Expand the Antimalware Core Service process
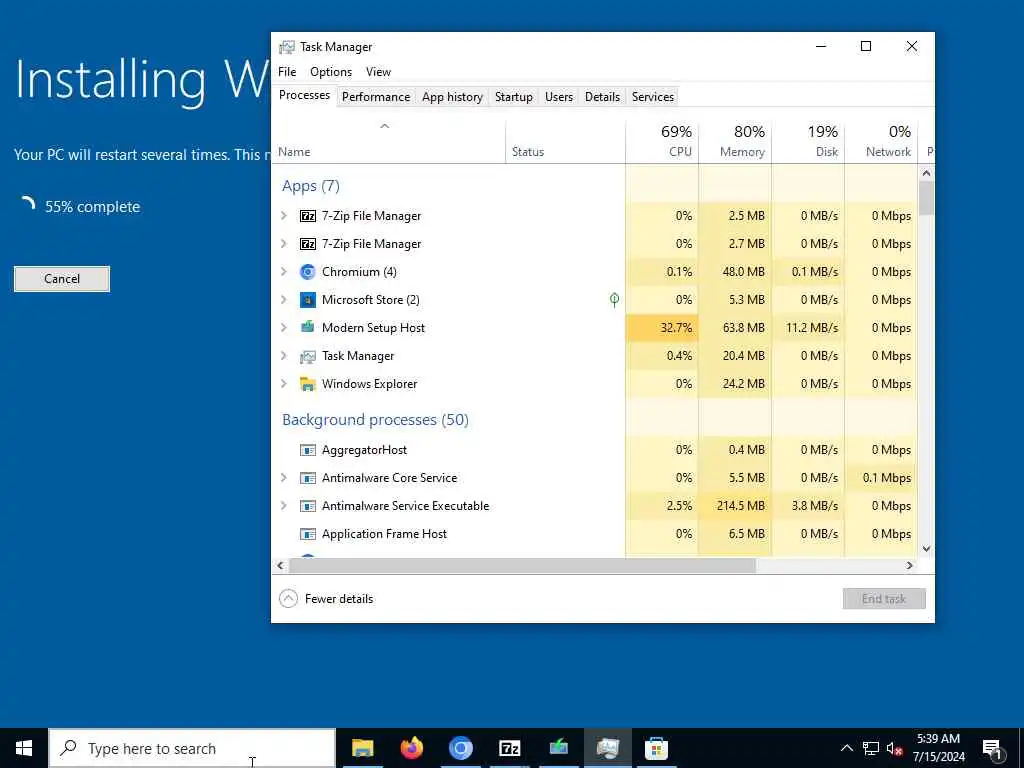This screenshot has height=768, width=1024. (283, 478)
